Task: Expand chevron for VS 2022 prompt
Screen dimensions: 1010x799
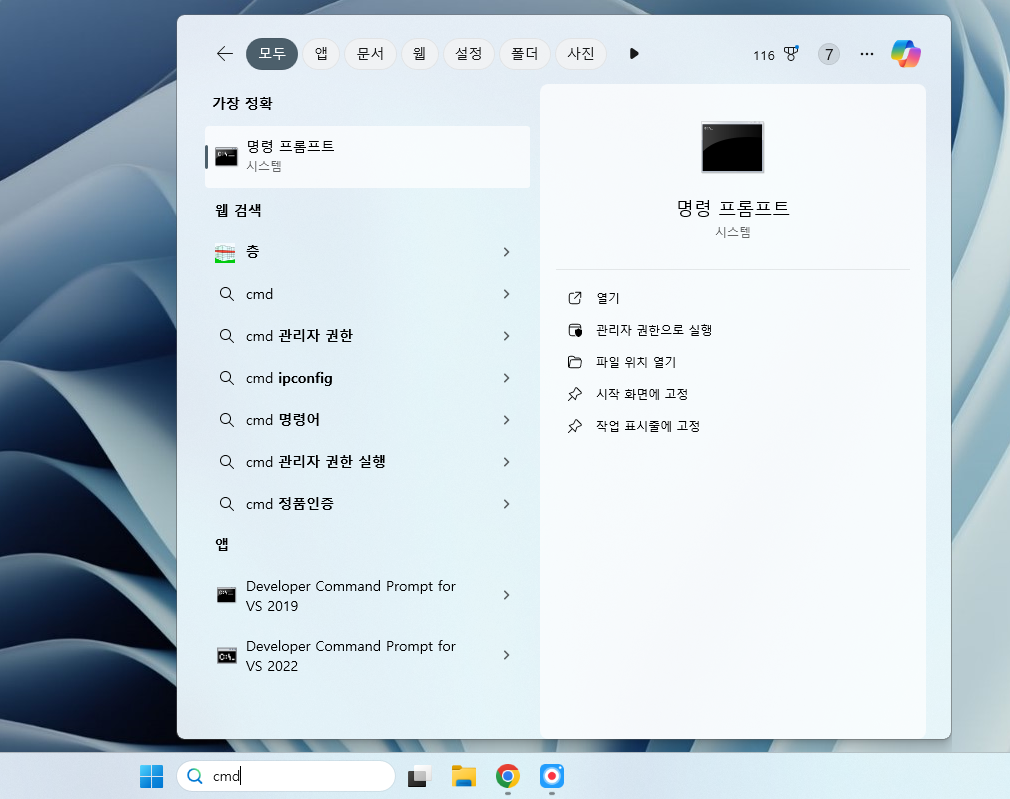Action: point(506,655)
